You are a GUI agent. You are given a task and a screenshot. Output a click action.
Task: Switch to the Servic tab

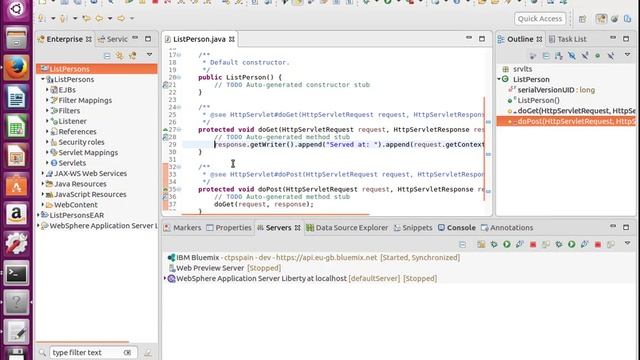[x=113, y=39]
